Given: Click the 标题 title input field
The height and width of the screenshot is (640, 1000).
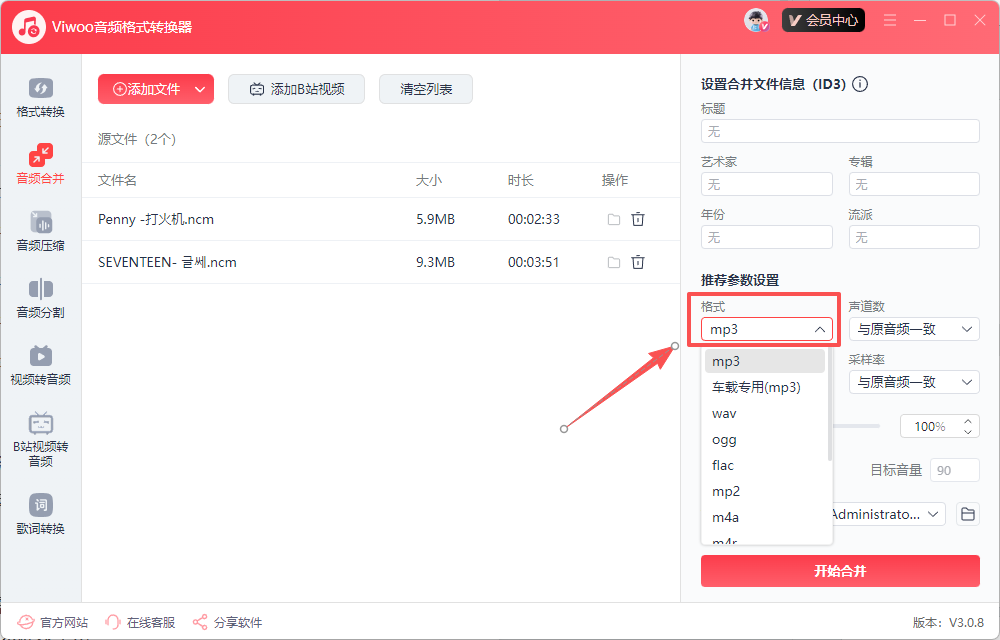Looking at the screenshot, I should [x=839, y=131].
